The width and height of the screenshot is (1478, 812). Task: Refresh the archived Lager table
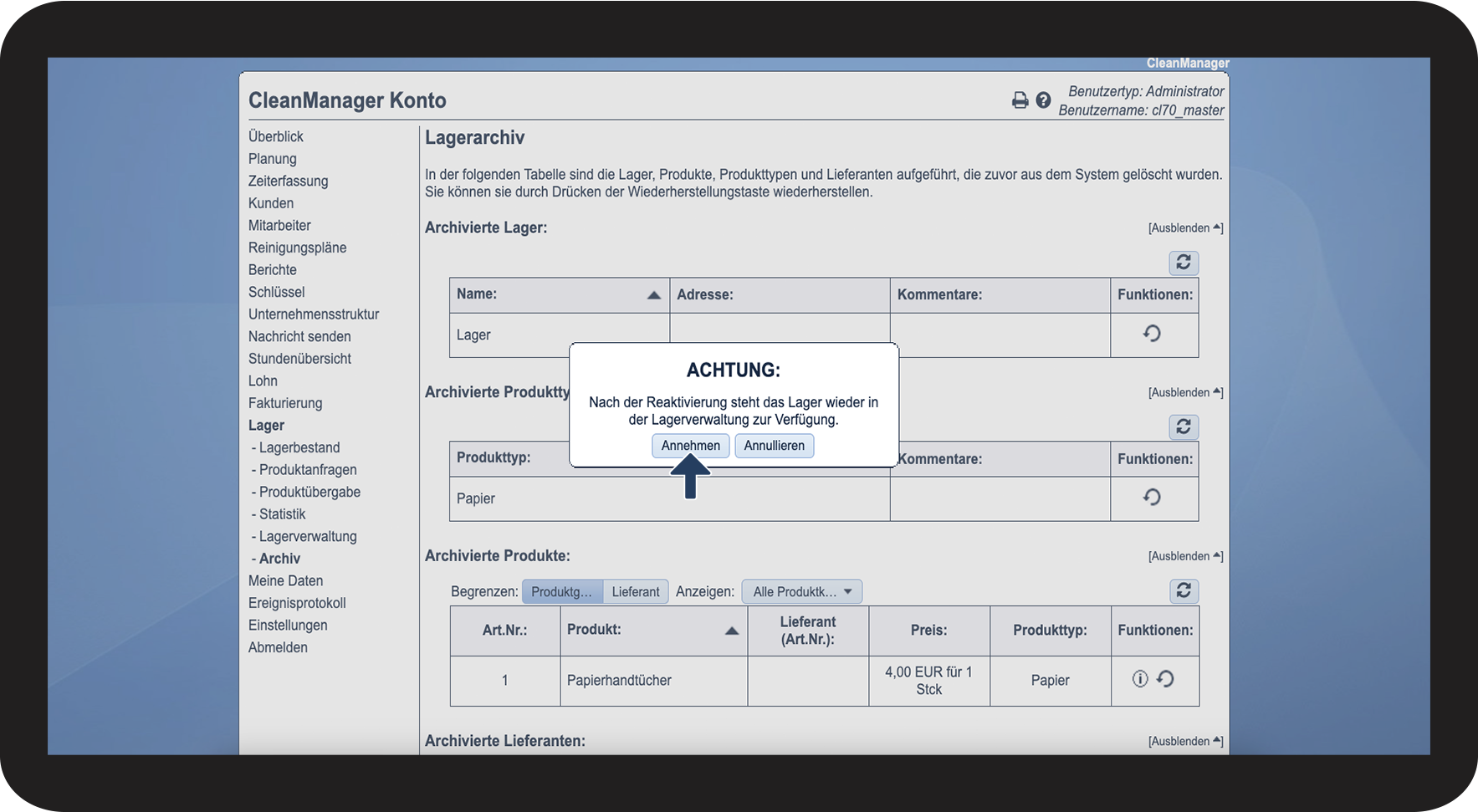point(1184,263)
